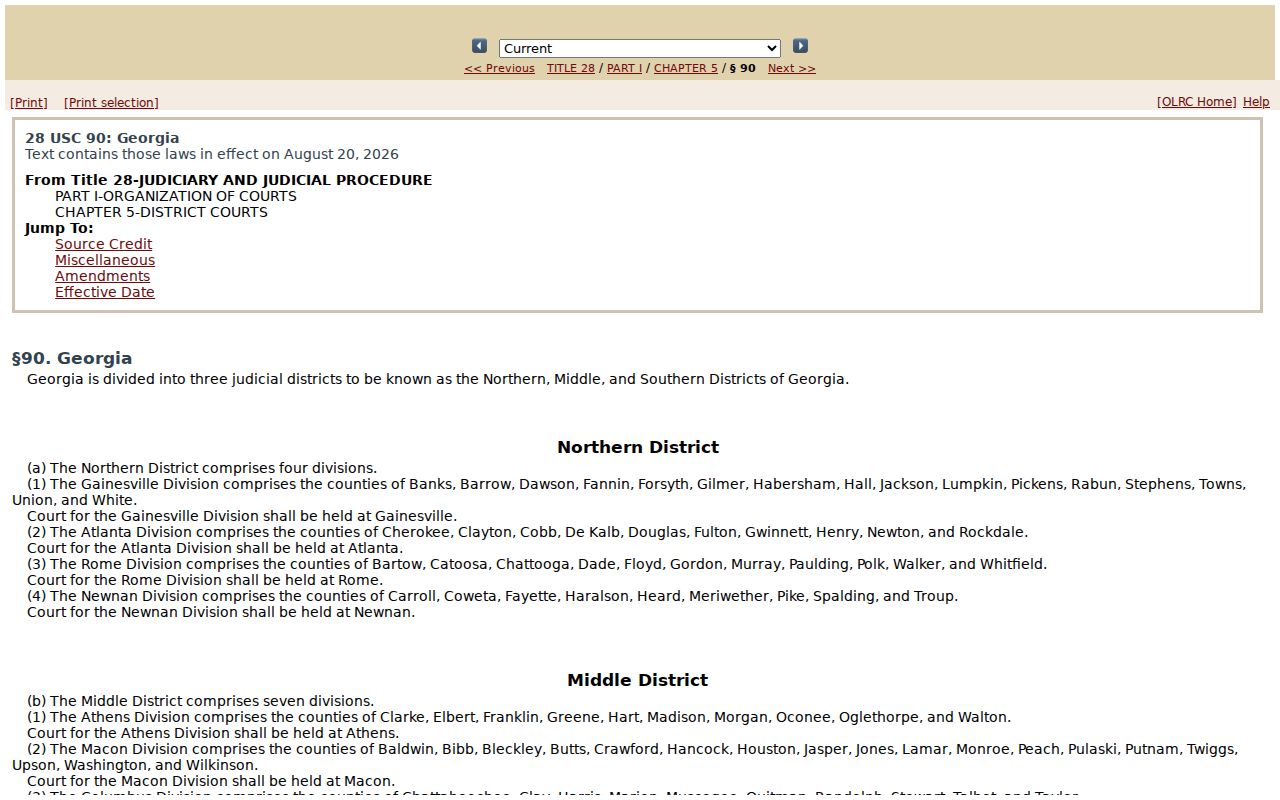Click "Court for the Newnan Division" line
Viewport: 1280px width, 800px height.
221,612
